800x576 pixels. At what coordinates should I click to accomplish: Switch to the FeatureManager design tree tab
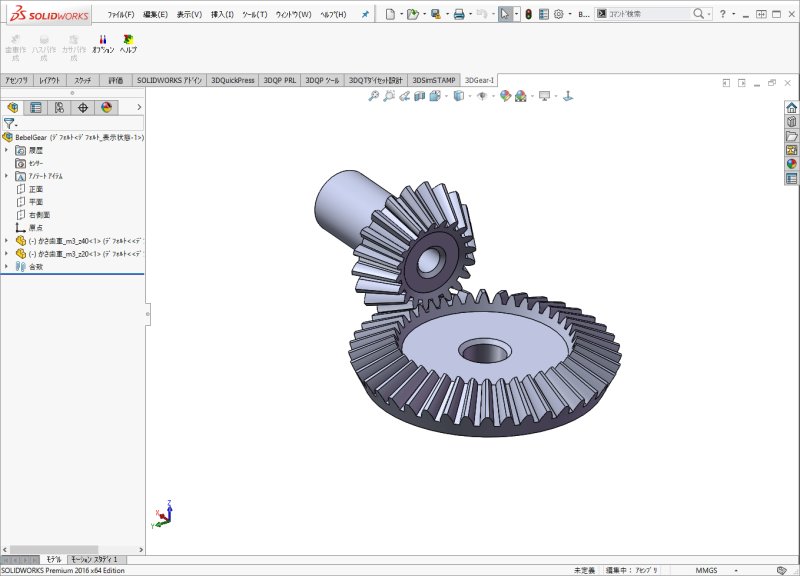coord(13,107)
